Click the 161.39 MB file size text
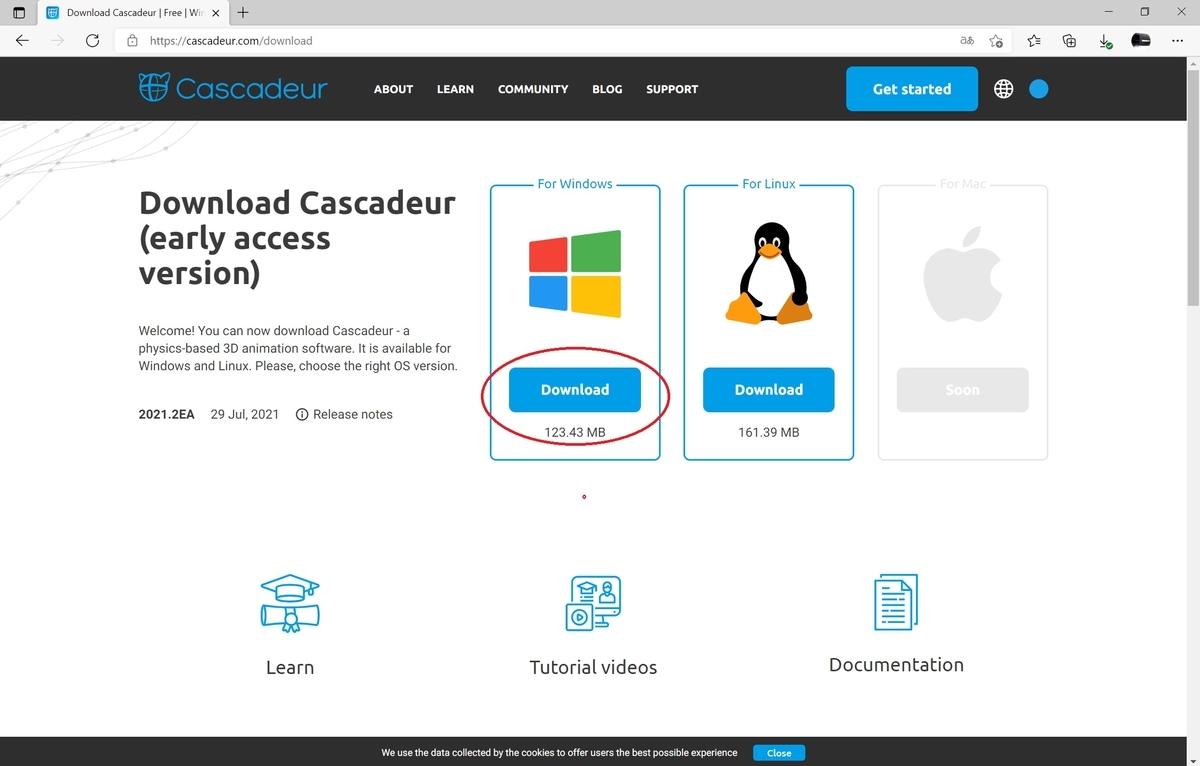 click(768, 433)
